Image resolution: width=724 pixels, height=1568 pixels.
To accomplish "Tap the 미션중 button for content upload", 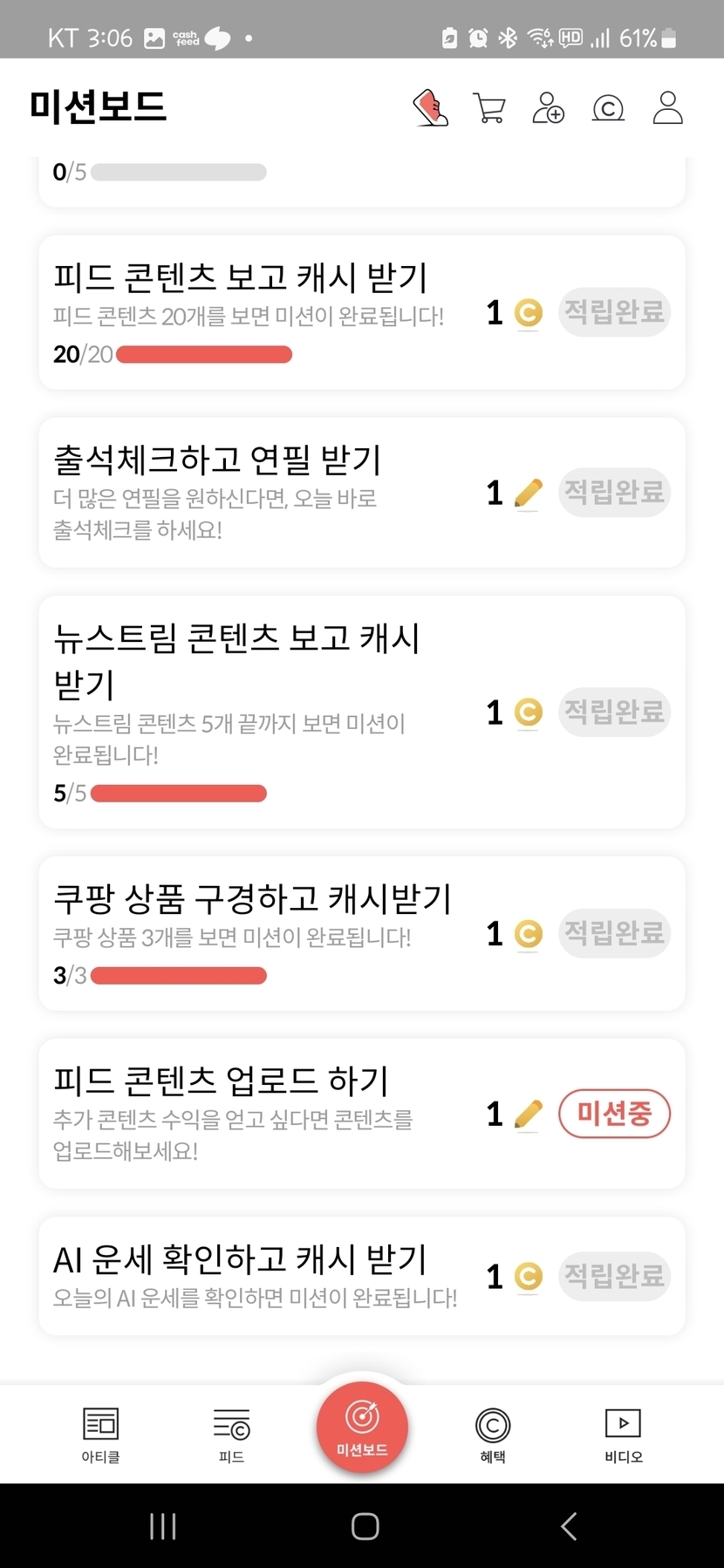I will click(614, 1114).
